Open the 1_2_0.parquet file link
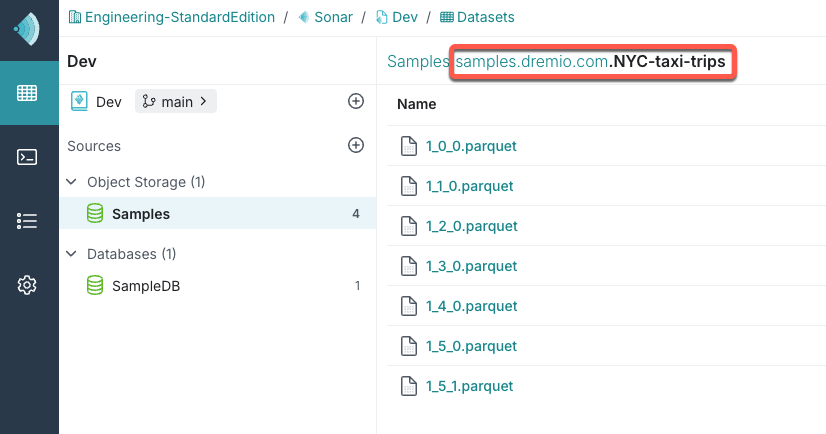 471,226
